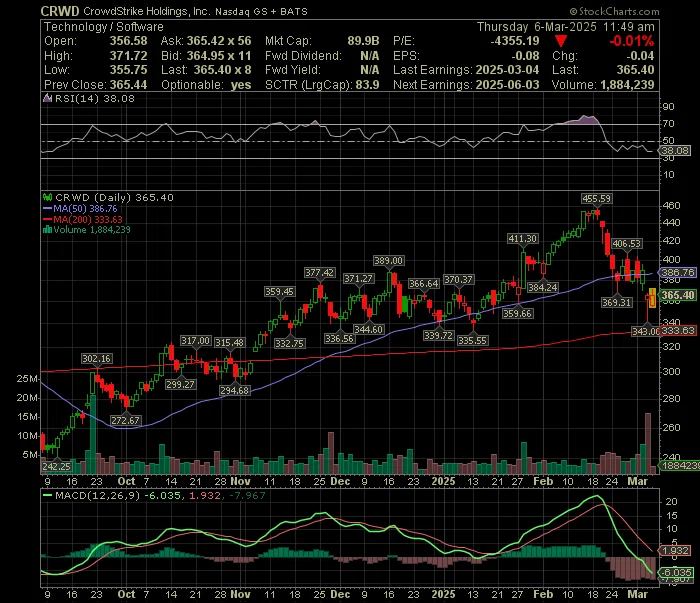Screen dimensions: 700x603
Task: Click the CRWD (Daily) candlestick legend icon
Action: tap(47, 197)
